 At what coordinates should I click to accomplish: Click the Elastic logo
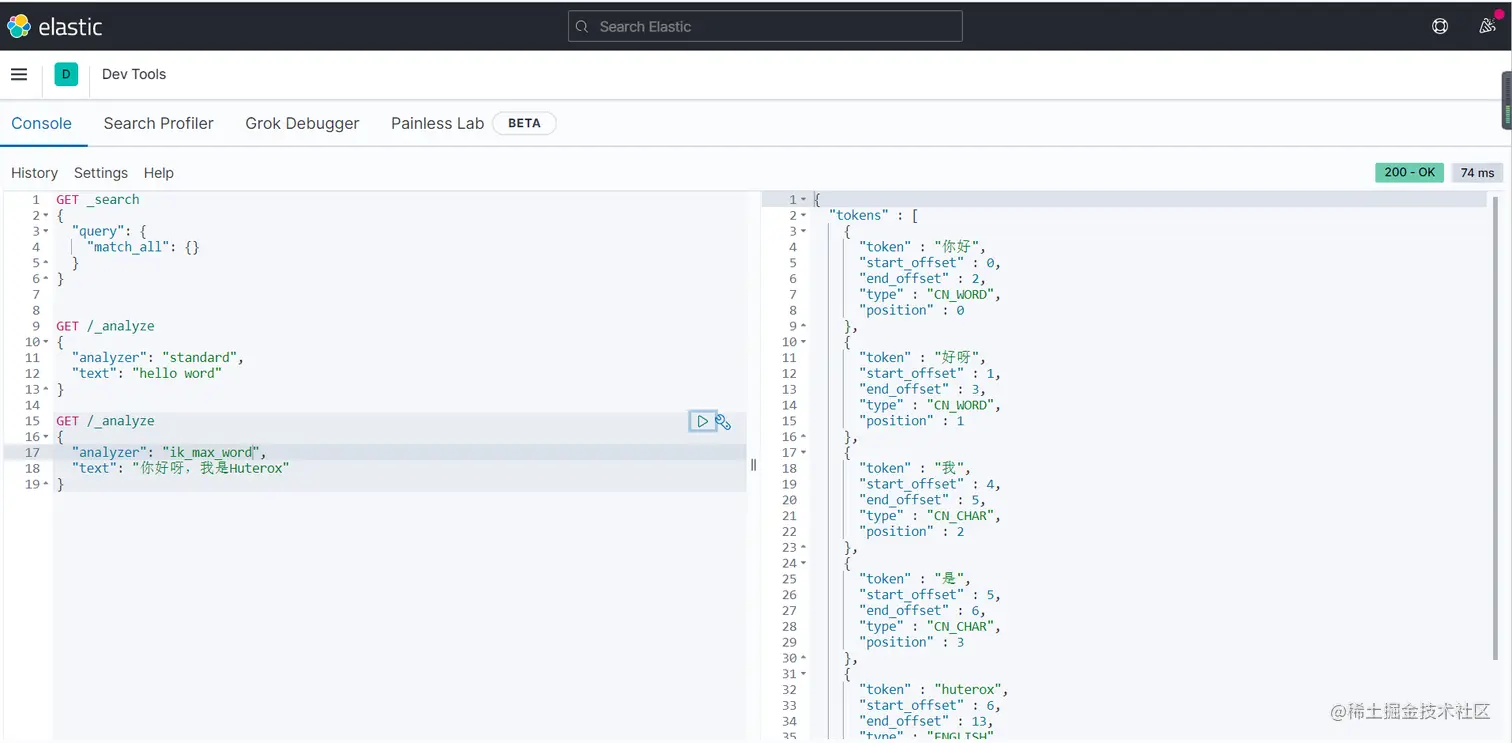pyautogui.click(x=55, y=26)
